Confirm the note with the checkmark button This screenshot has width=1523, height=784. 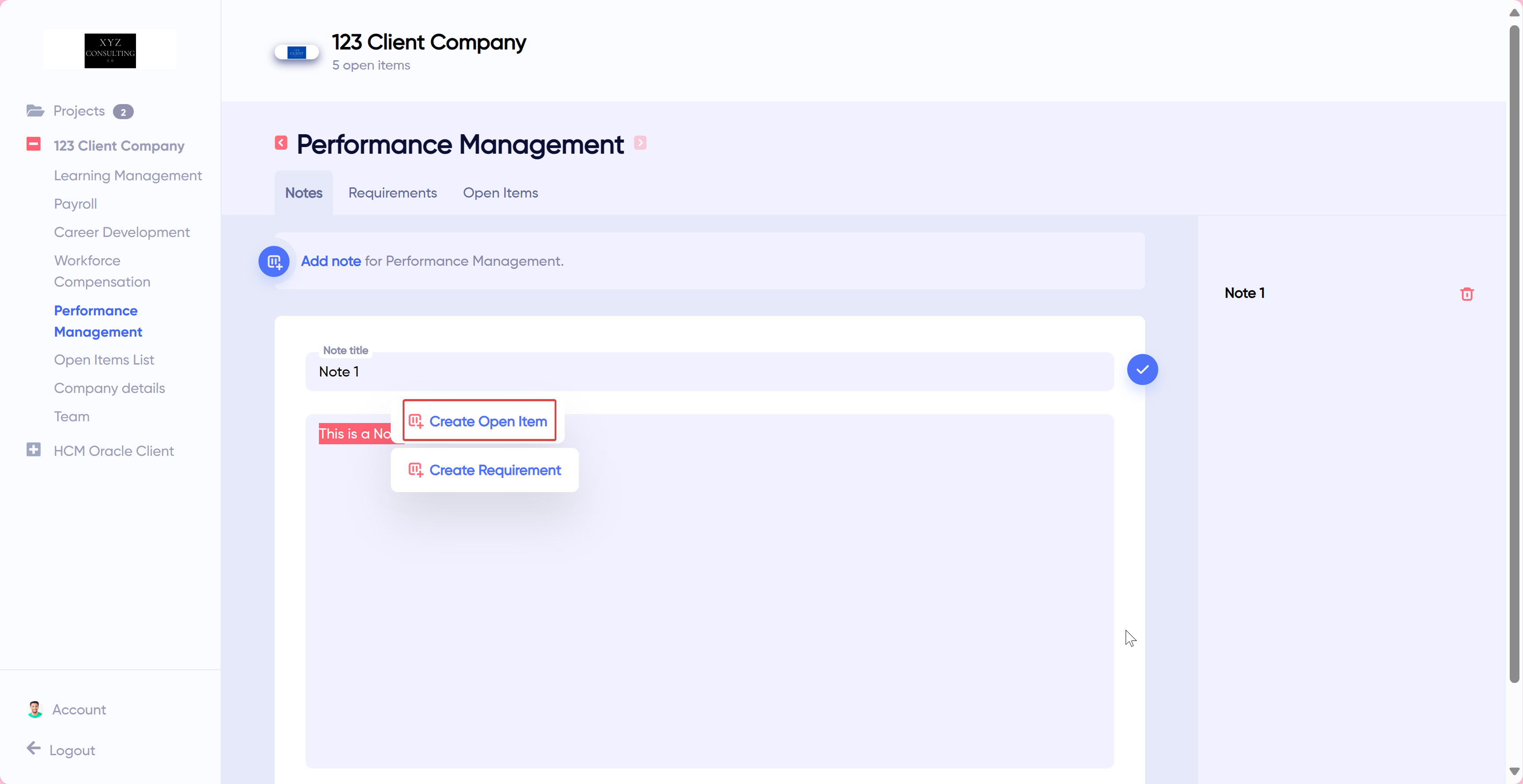click(1142, 369)
